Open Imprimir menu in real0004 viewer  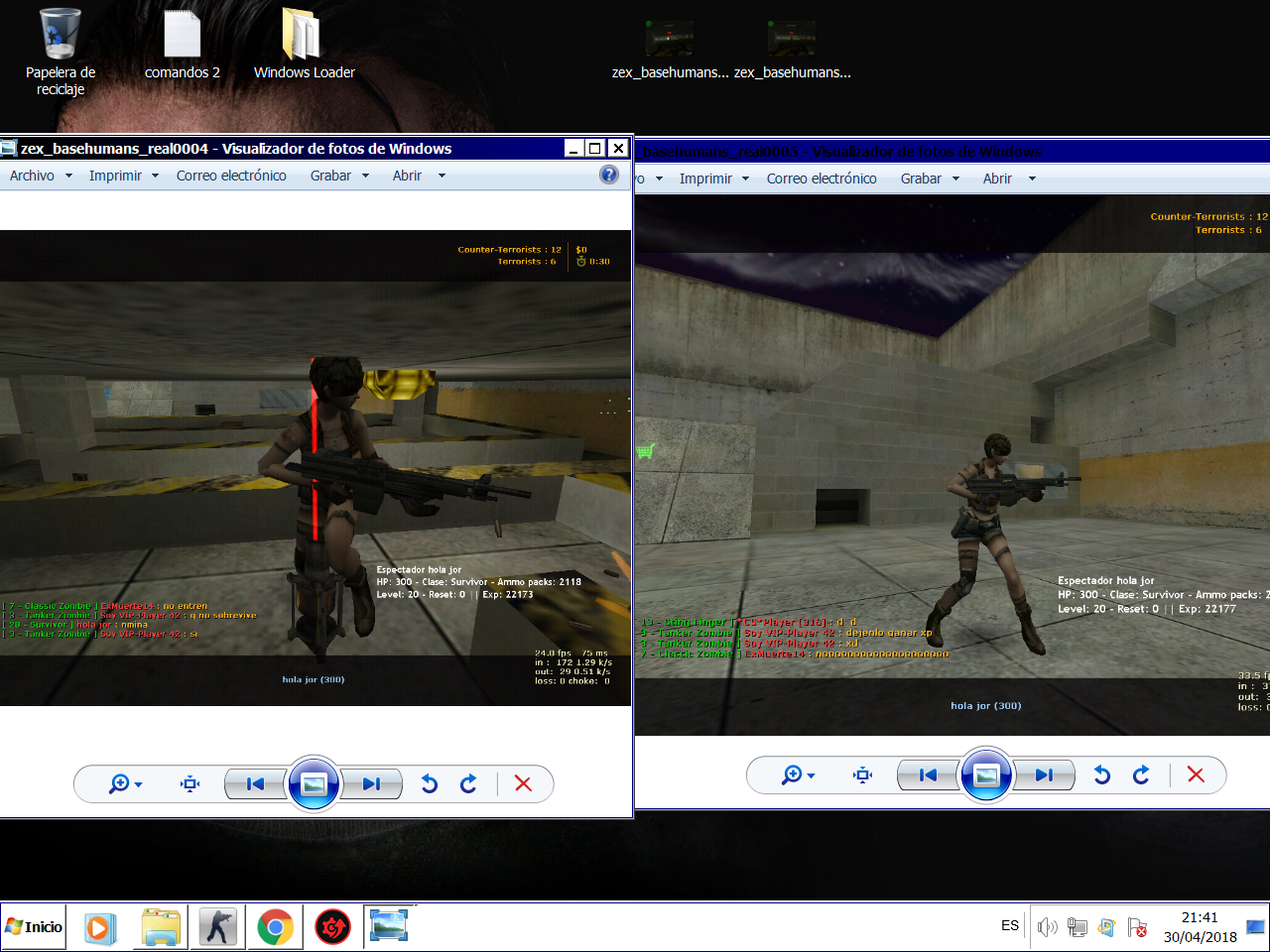point(115,176)
